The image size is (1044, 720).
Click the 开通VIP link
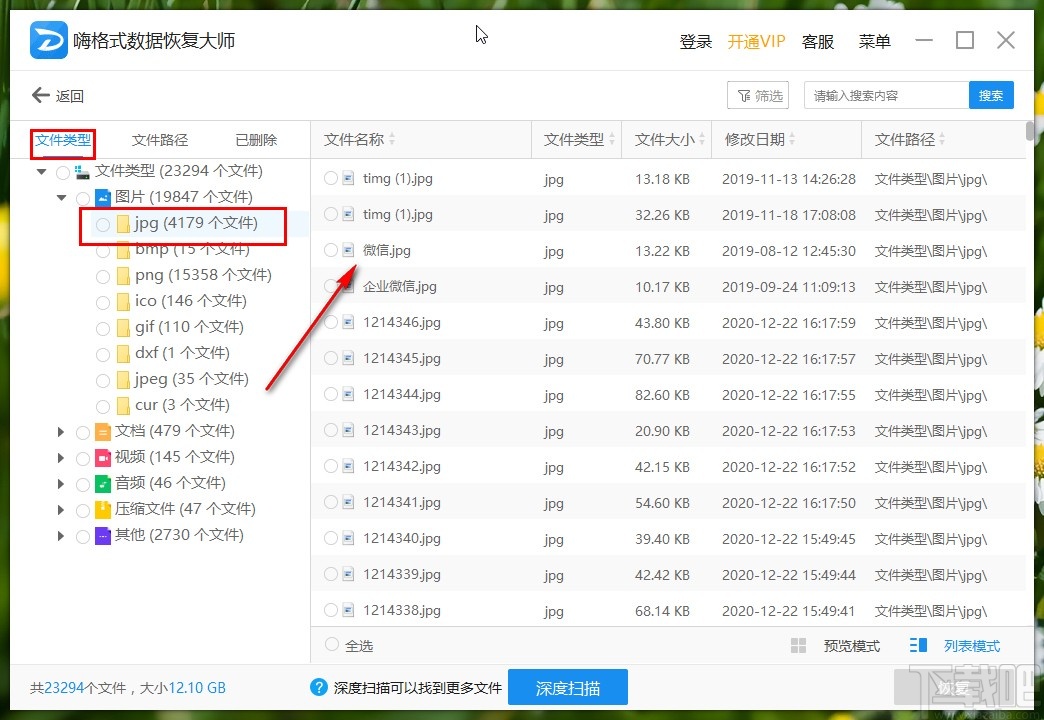pos(756,41)
